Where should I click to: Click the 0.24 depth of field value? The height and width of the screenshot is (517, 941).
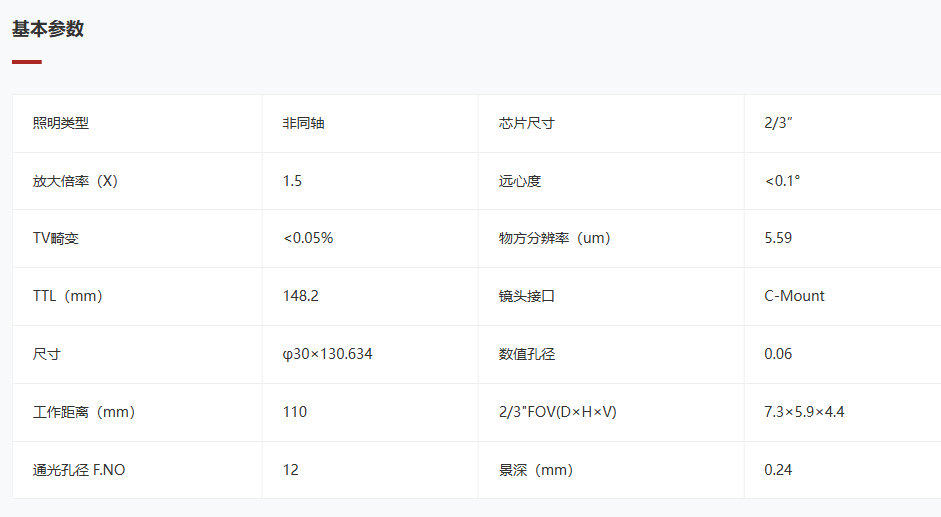778,470
